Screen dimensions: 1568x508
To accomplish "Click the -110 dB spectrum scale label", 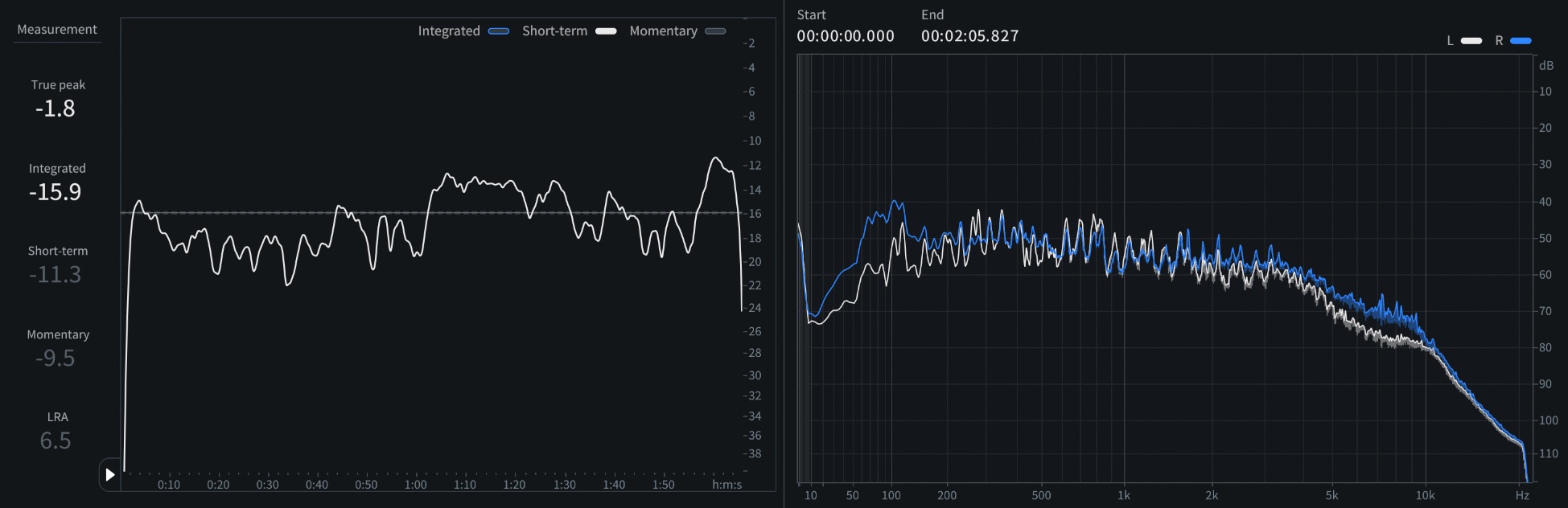I will (x=1547, y=453).
